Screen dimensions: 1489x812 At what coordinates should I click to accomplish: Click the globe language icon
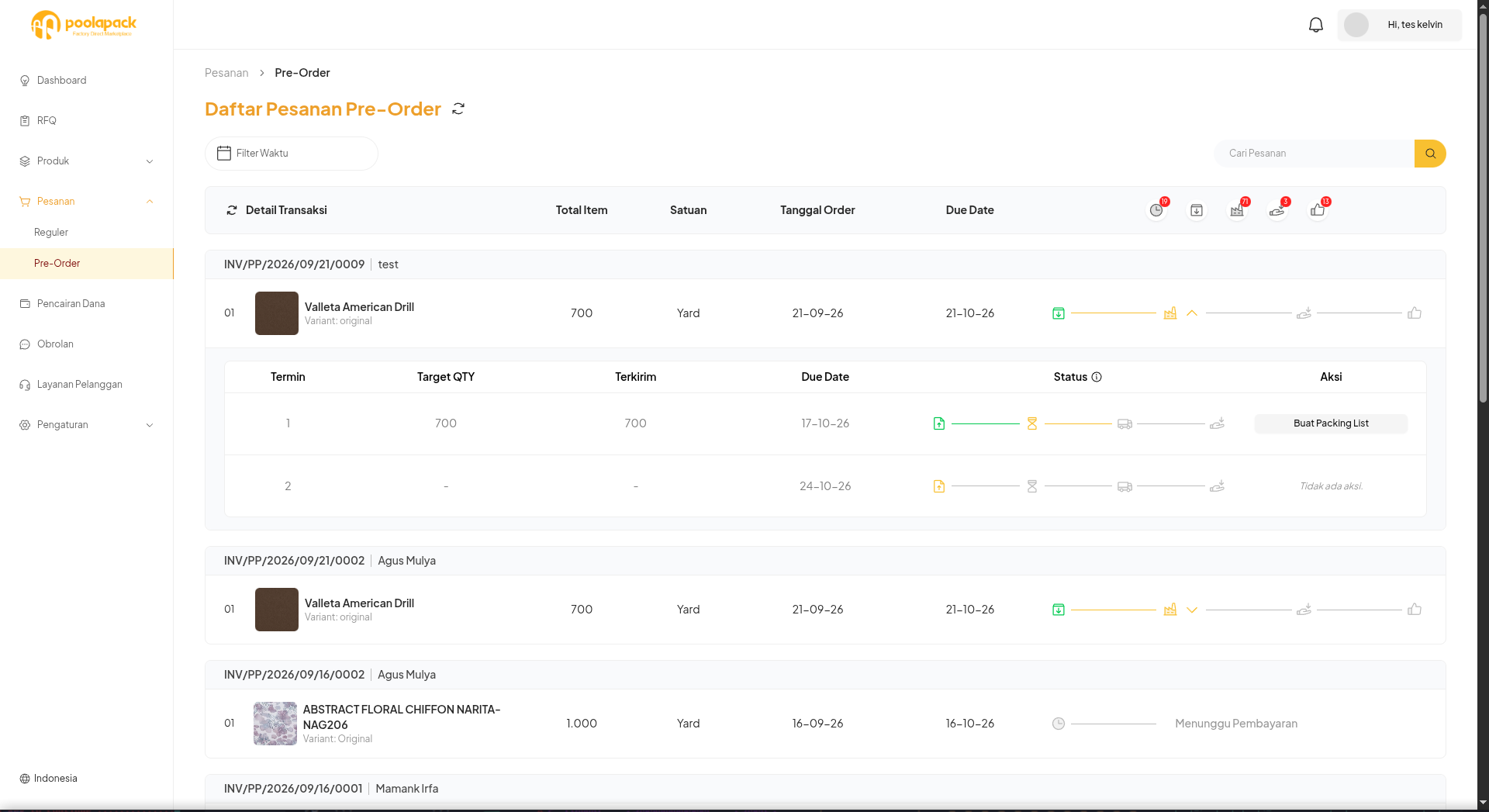coord(25,779)
